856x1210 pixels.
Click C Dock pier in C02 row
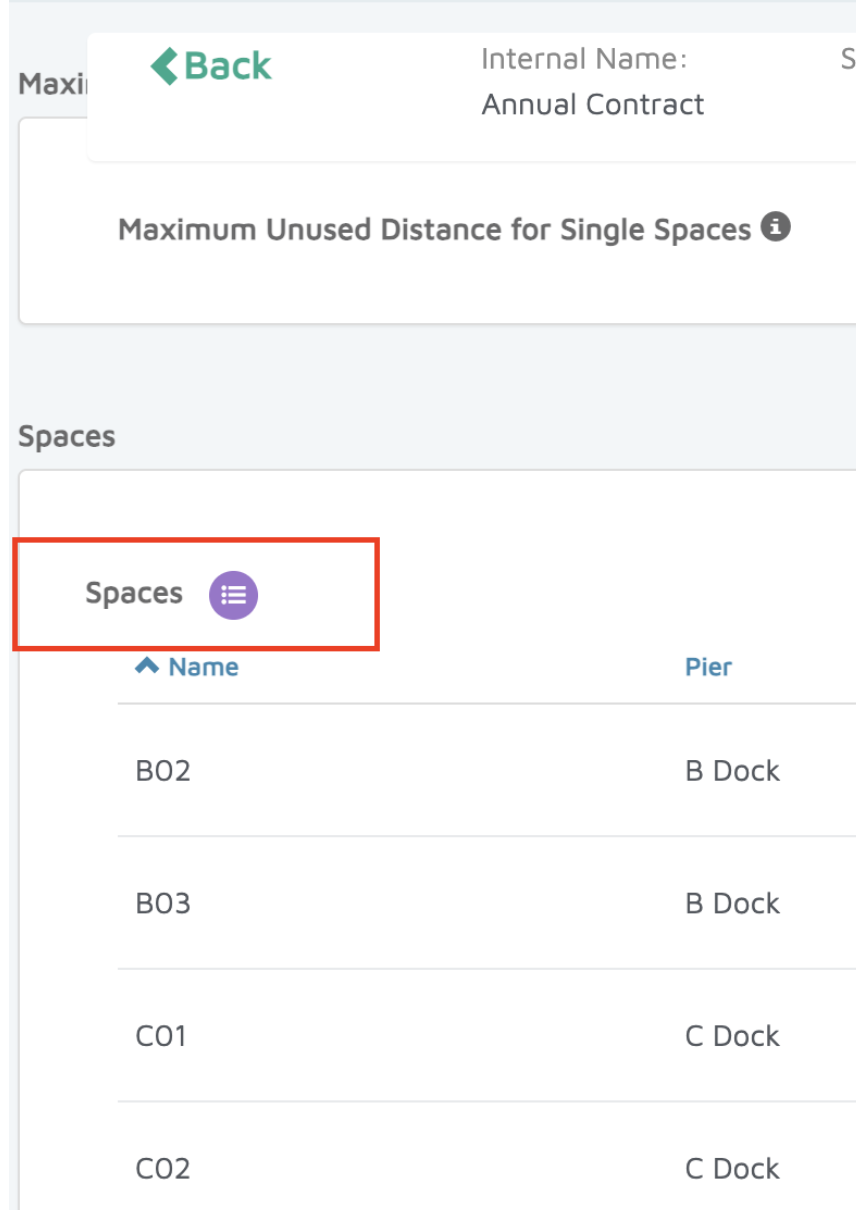pyautogui.click(x=732, y=1169)
